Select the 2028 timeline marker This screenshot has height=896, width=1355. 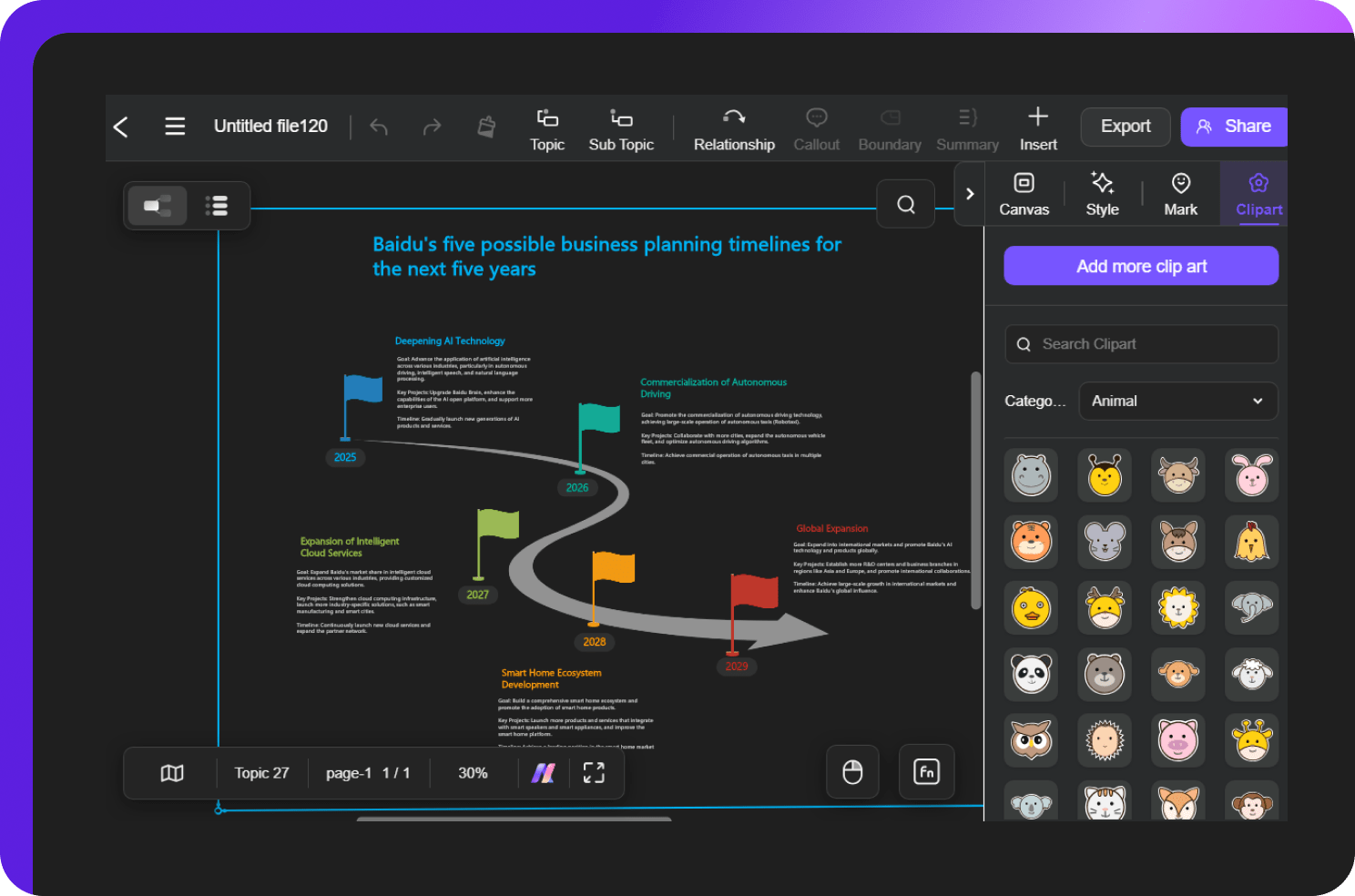[x=595, y=642]
